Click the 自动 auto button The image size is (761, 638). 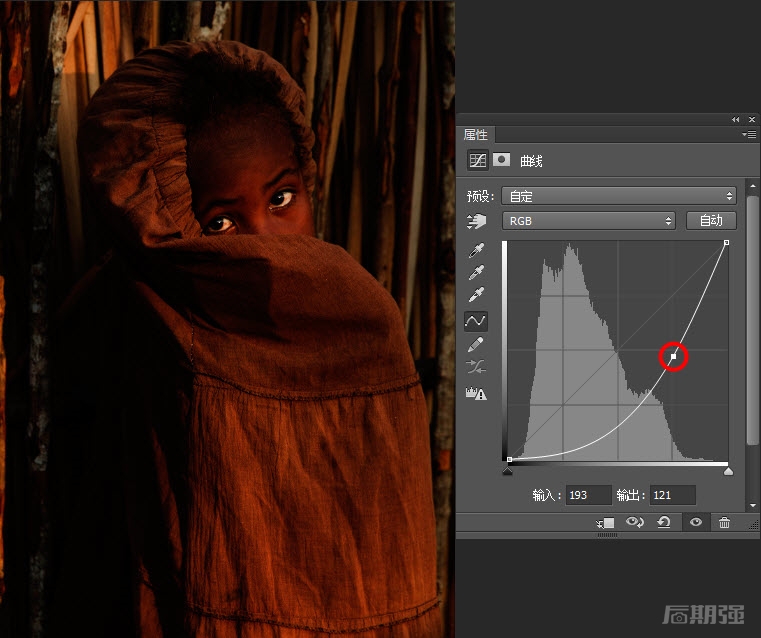[711, 221]
